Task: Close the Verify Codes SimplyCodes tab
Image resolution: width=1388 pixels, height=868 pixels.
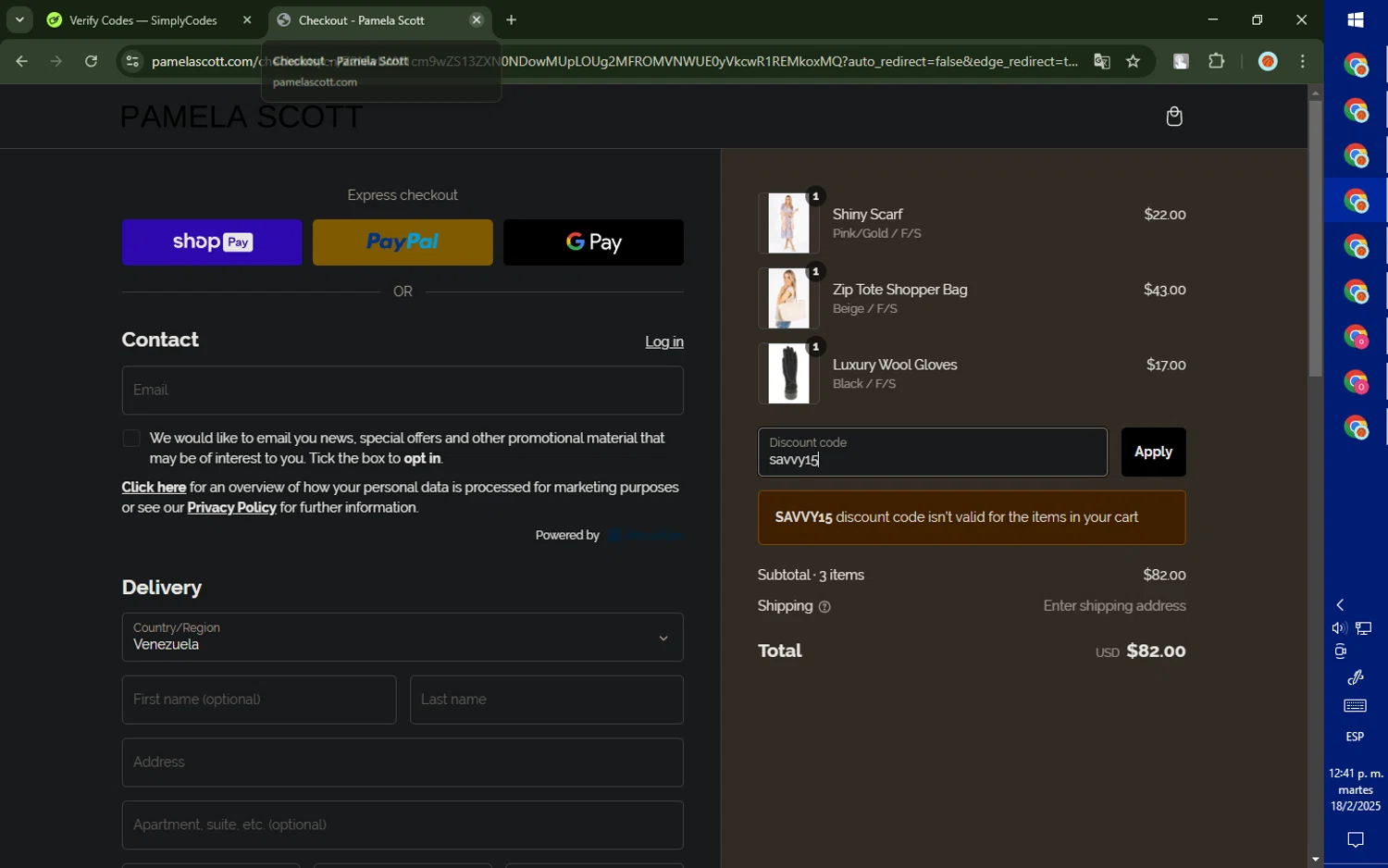Action: tap(247, 19)
